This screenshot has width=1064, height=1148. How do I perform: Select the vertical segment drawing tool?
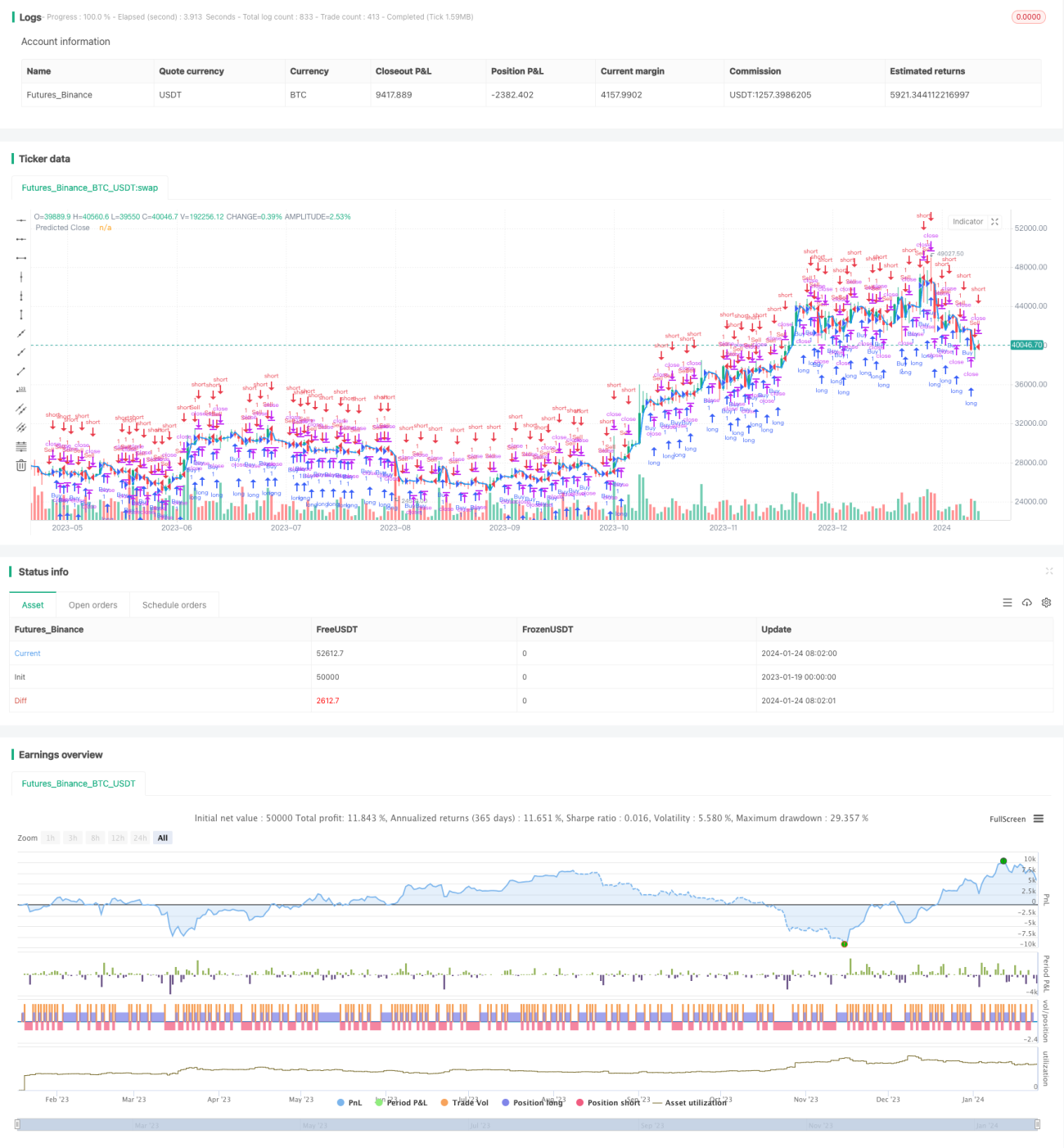pos(21,314)
